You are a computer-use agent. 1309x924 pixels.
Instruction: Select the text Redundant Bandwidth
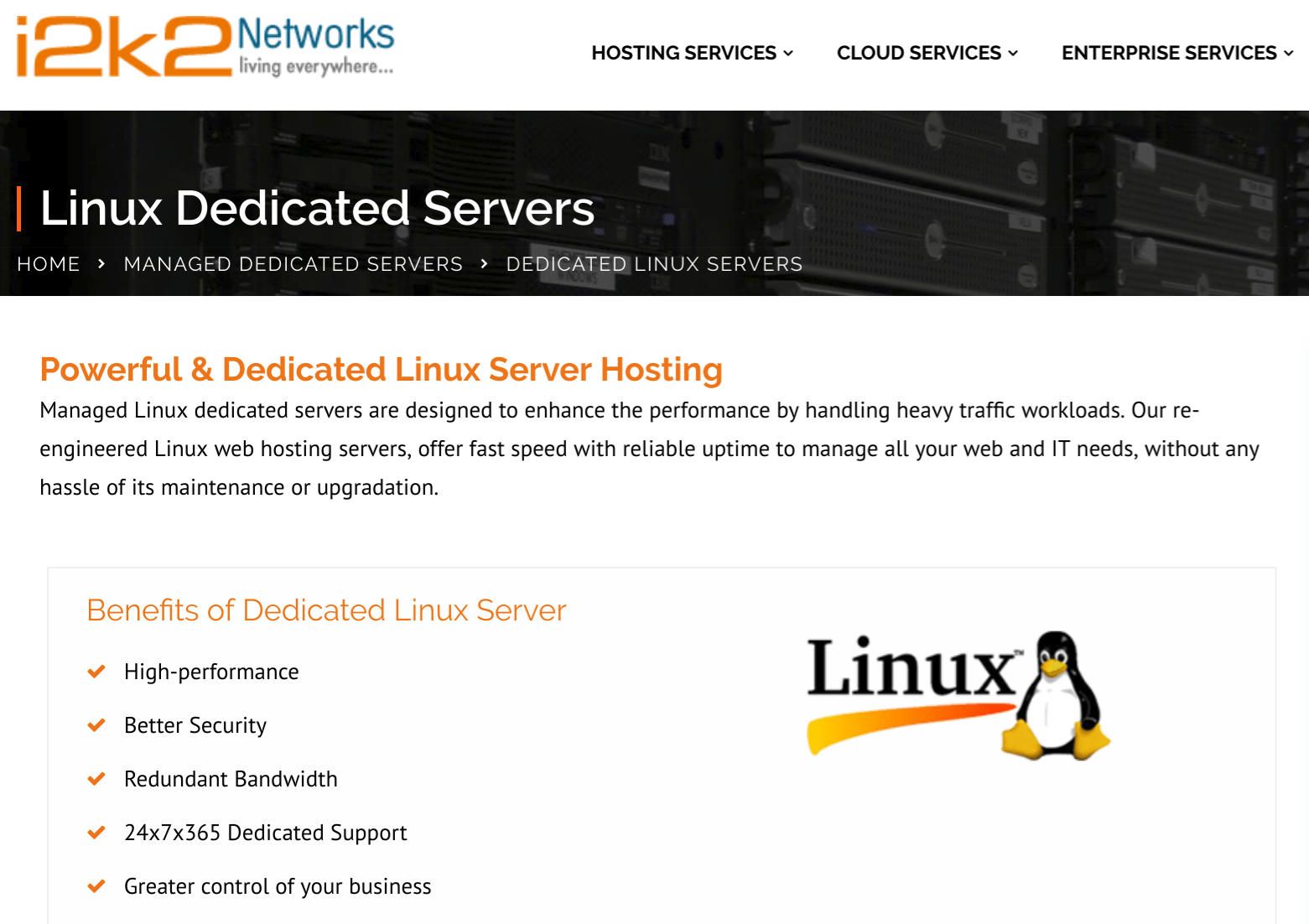pyautogui.click(x=231, y=780)
